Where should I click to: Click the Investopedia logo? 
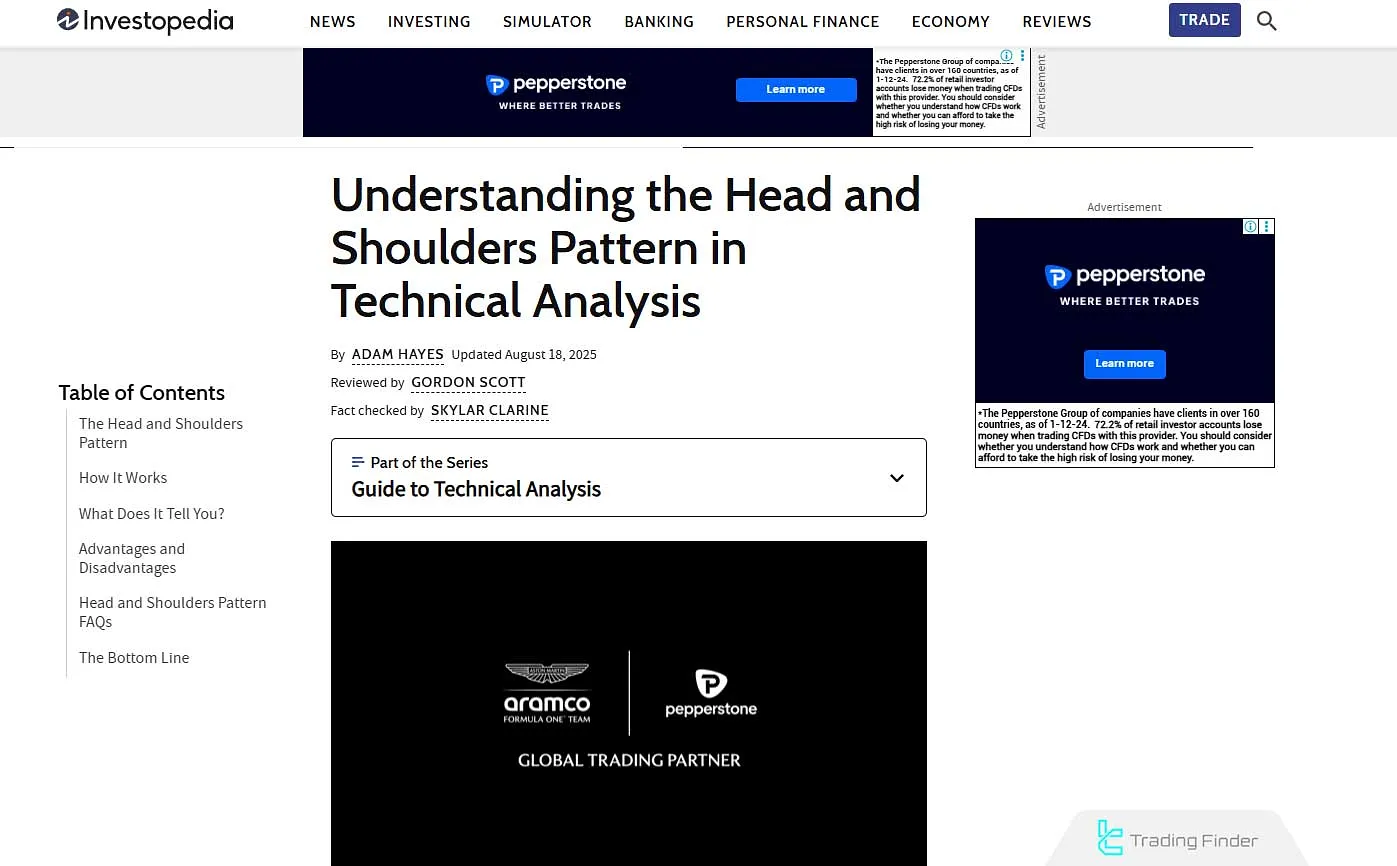coord(144,21)
